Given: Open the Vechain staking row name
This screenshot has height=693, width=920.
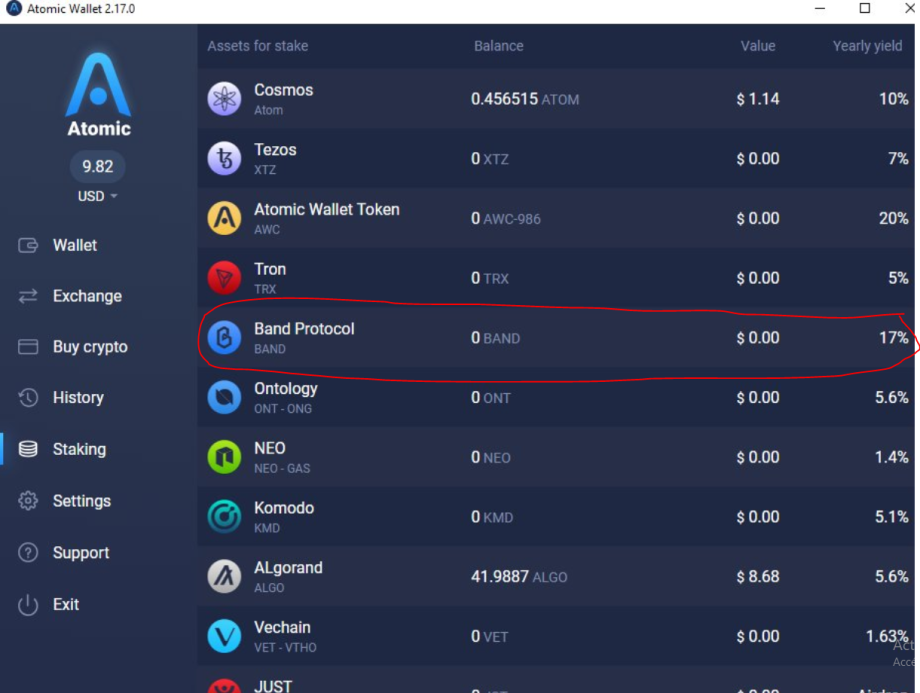Looking at the screenshot, I should (282, 628).
